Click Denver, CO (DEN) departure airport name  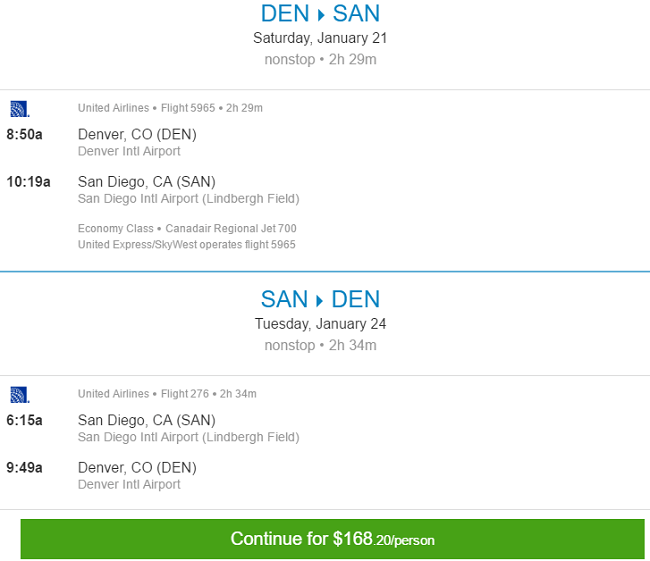pos(137,134)
